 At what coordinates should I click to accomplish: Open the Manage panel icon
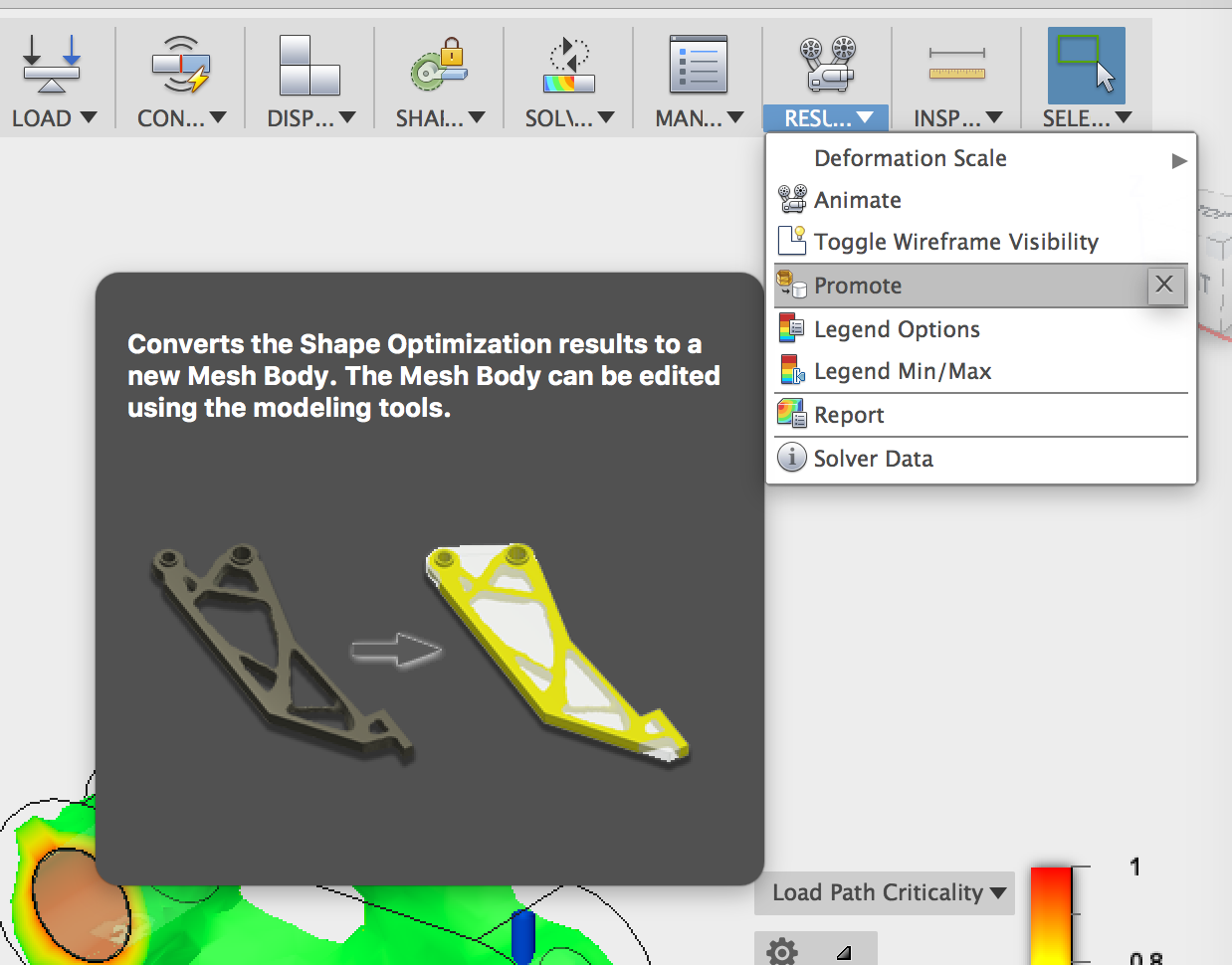click(x=697, y=65)
